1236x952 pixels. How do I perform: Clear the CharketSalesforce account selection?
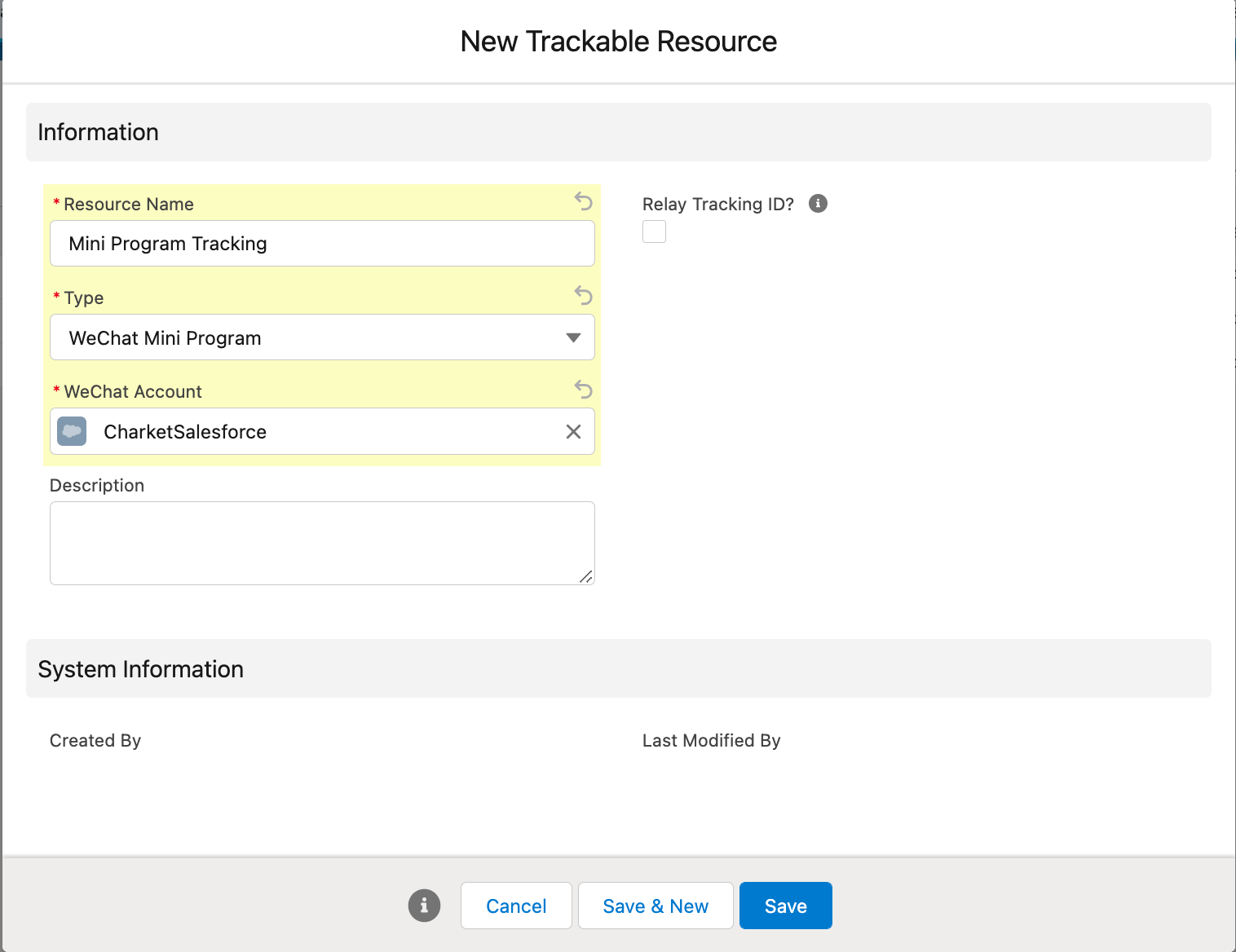pyautogui.click(x=573, y=431)
